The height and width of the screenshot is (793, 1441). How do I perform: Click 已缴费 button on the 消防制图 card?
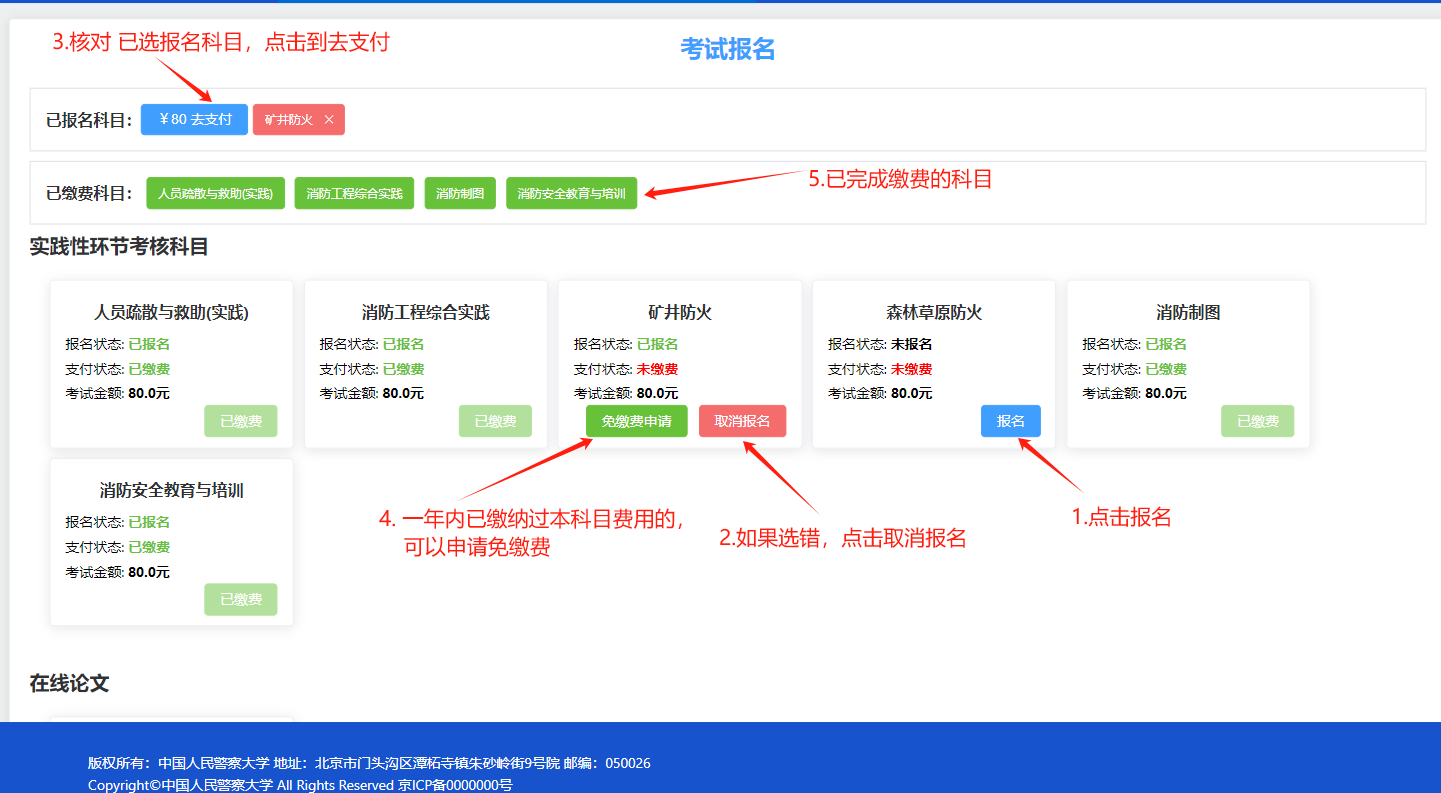pos(1257,421)
